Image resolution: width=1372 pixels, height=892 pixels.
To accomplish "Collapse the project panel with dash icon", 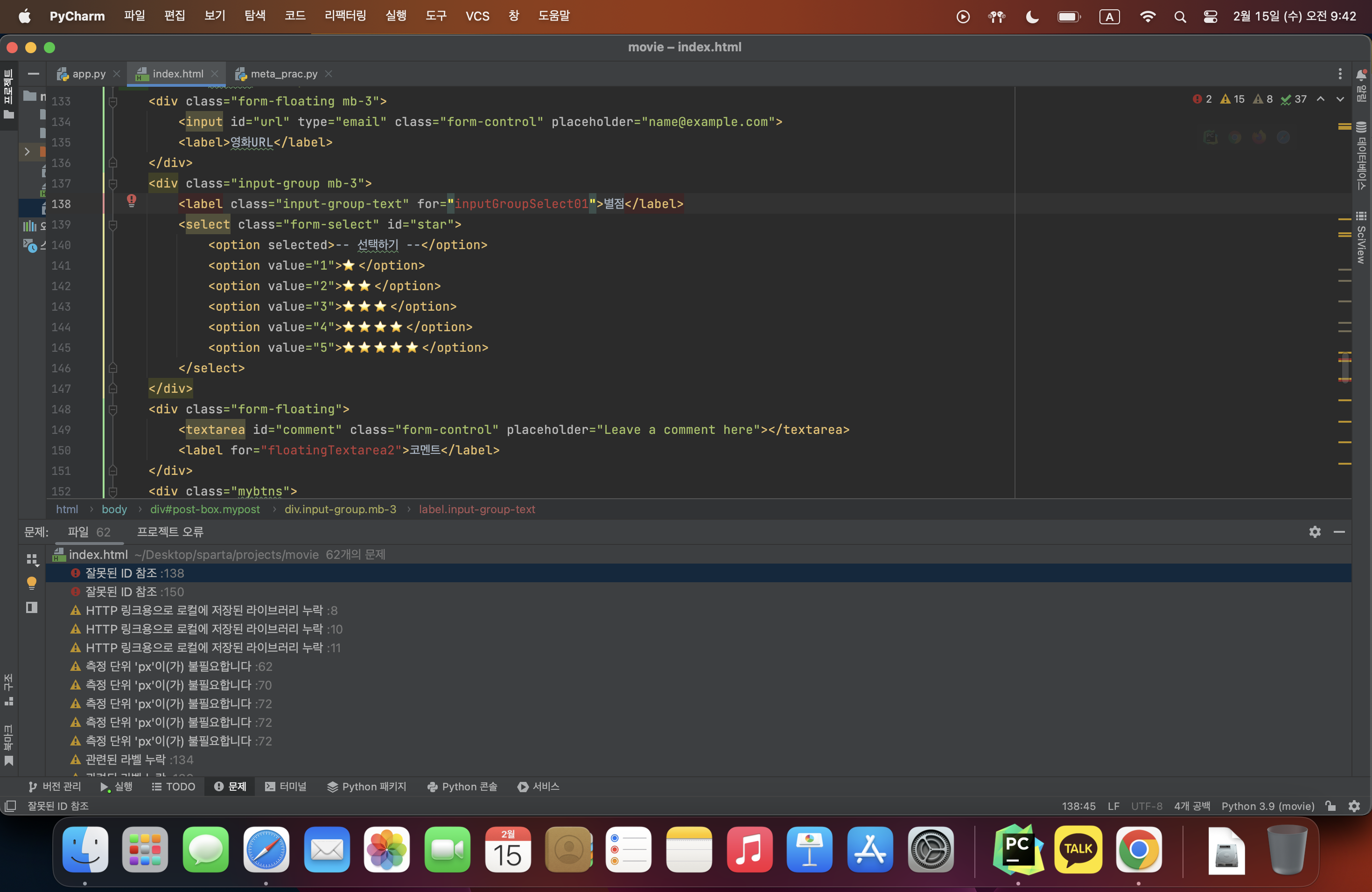I will click(34, 74).
